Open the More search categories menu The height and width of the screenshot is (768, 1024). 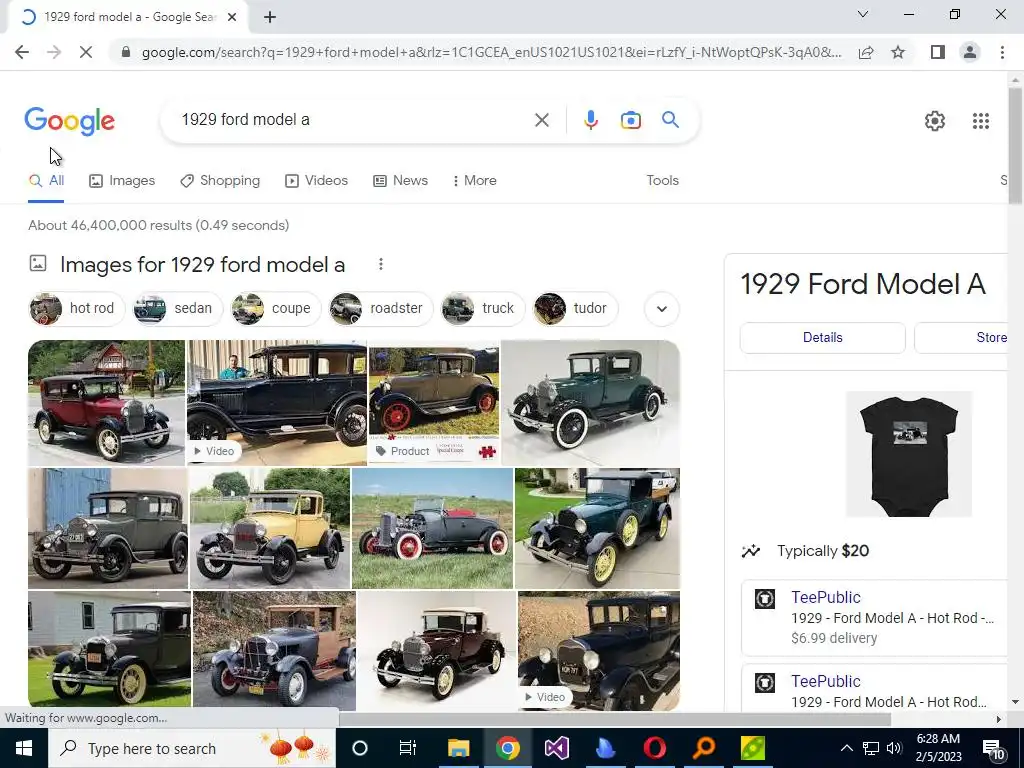(x=475, y=181)
